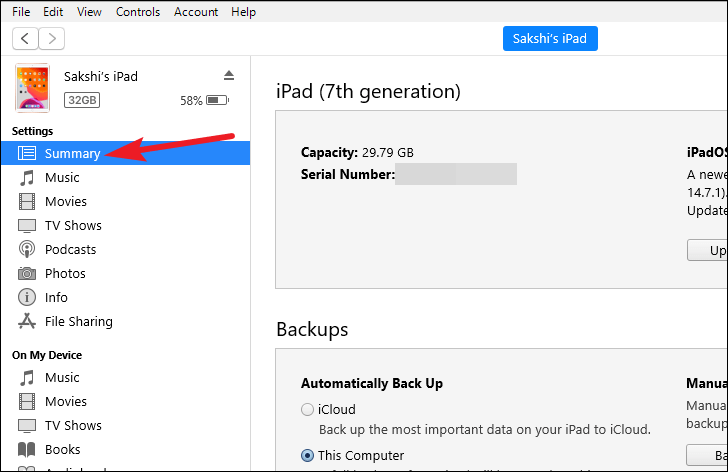Image resolution: width=728 pixels, height=472 pixels.
Task: Open Info settings
Action: 125,297
